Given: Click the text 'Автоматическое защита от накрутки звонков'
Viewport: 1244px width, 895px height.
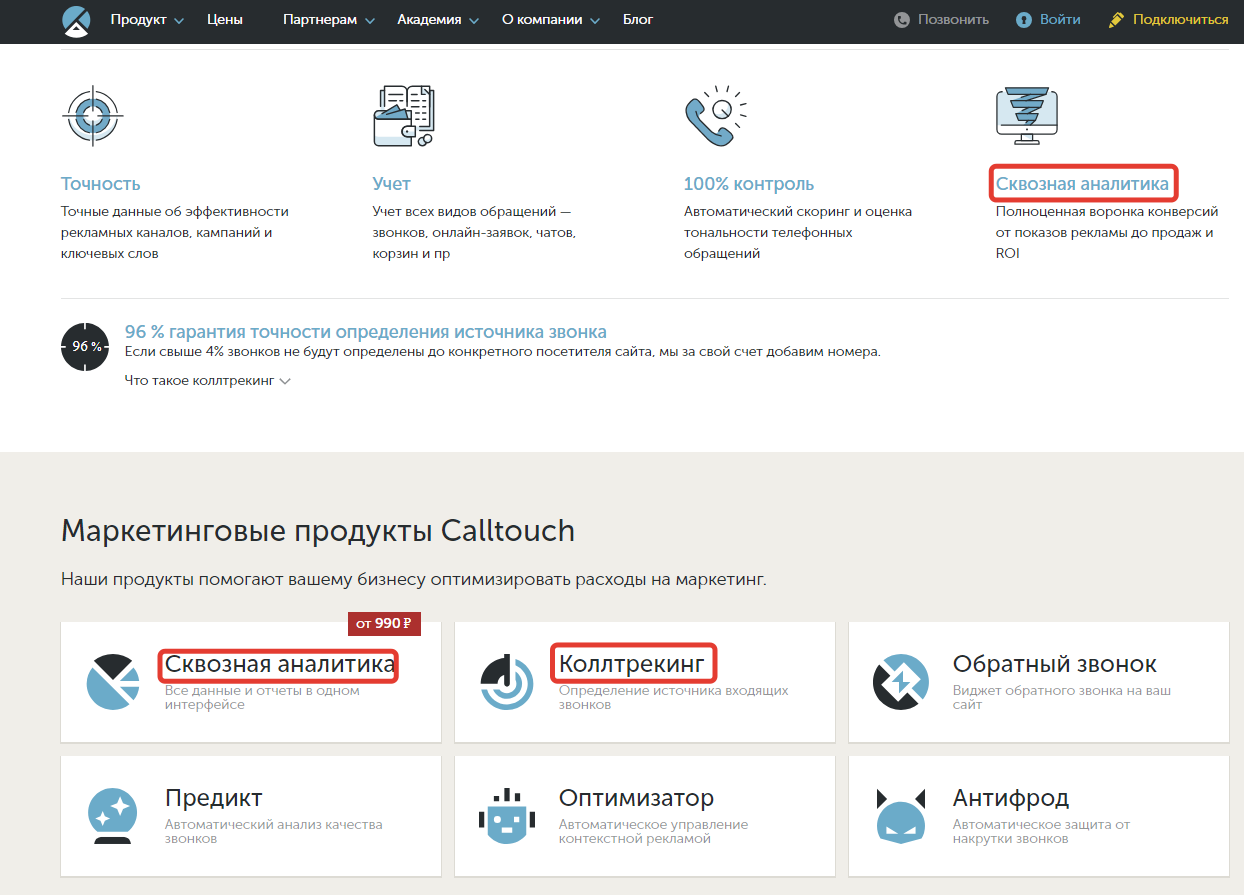Looking at the screenshot, I should click(1042, 831).
